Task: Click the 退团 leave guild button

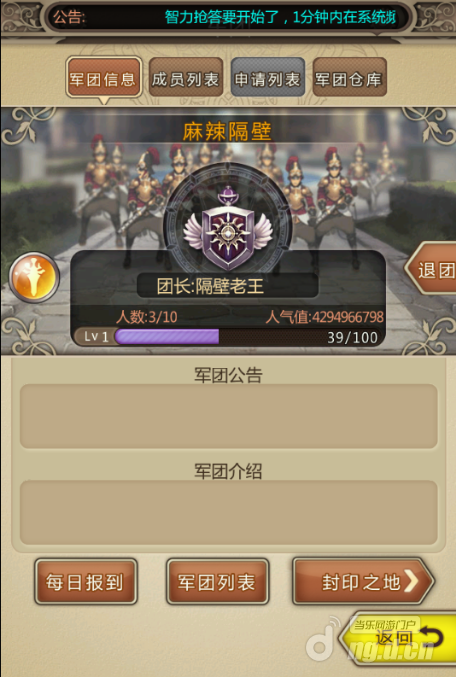Action: (432, 270)
